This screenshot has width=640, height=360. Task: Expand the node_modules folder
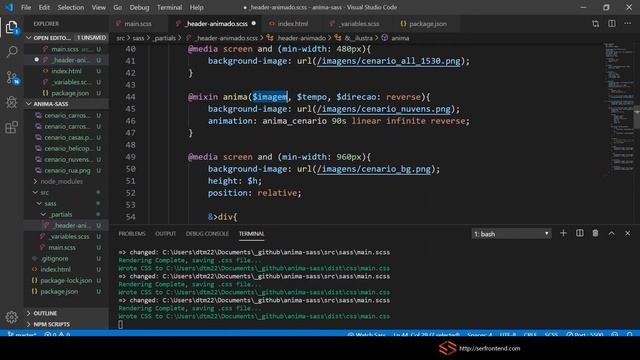point(61,181)
